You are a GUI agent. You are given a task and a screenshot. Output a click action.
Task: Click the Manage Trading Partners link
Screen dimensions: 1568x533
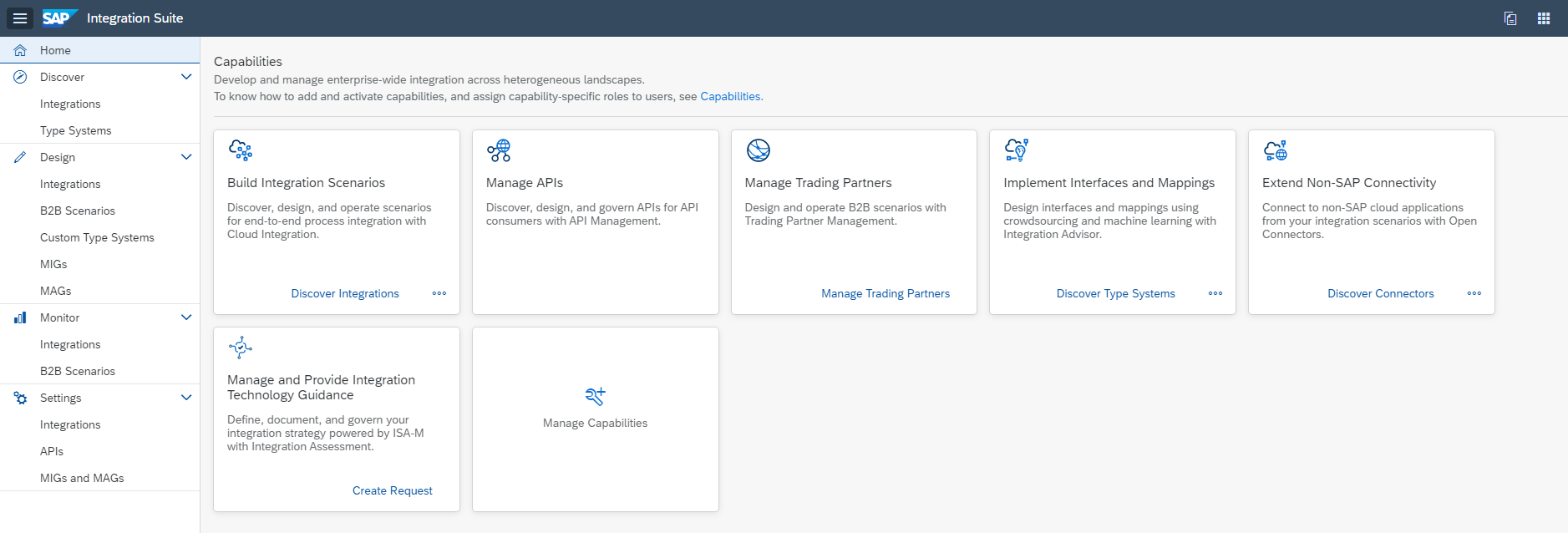(x=885, y=293)
